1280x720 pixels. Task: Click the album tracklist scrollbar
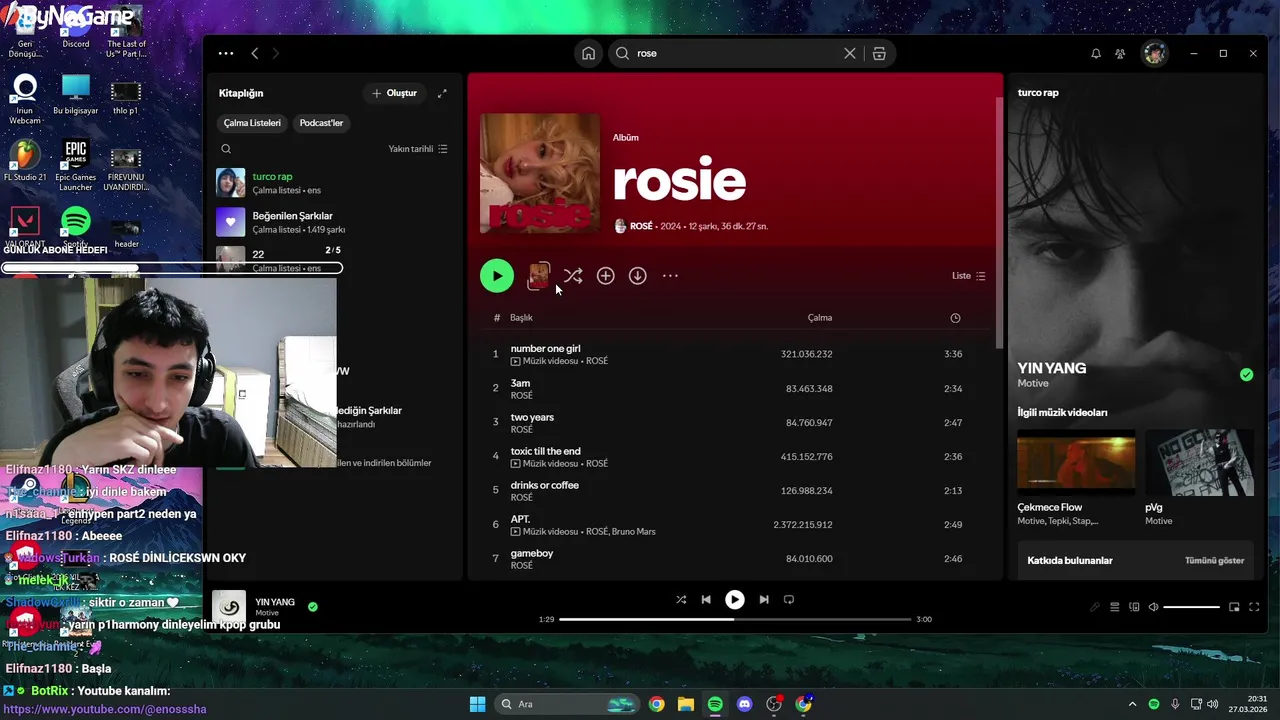click(999, 222)
